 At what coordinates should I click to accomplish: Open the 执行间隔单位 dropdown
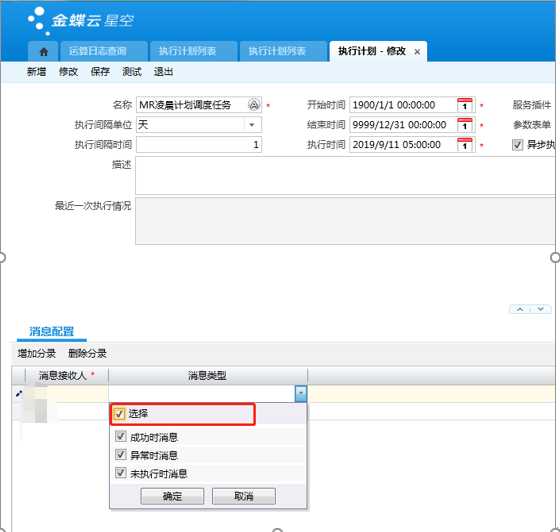pyautogui.click(x=252, y=125)
